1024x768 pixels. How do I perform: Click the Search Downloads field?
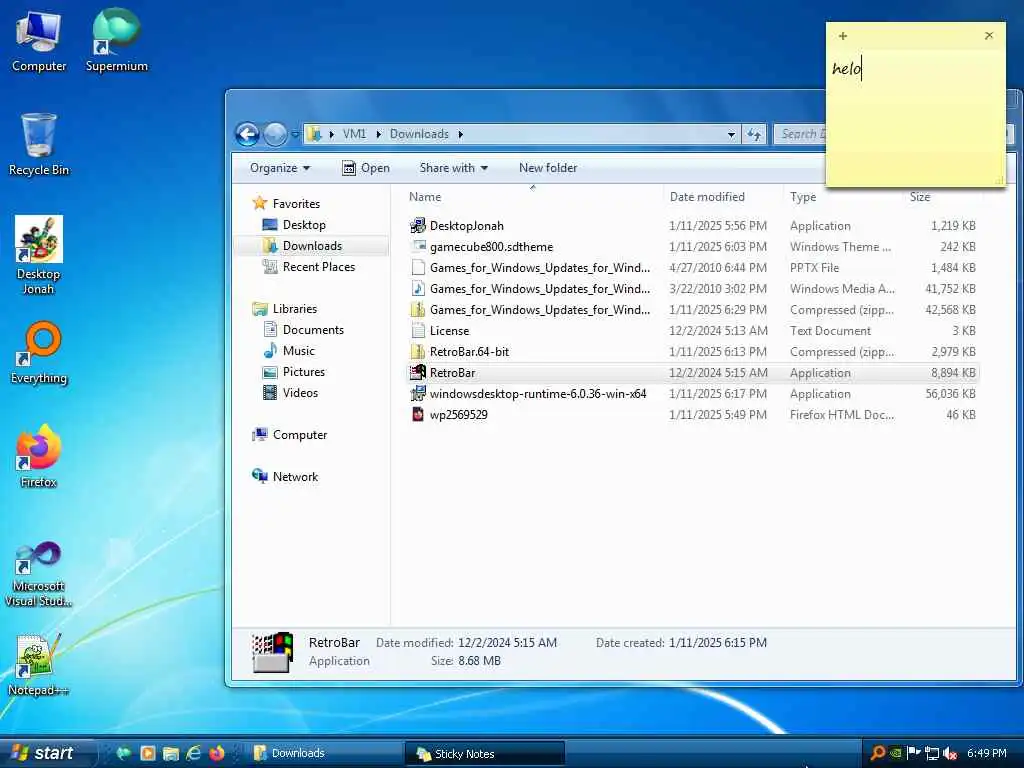[799, 135]
